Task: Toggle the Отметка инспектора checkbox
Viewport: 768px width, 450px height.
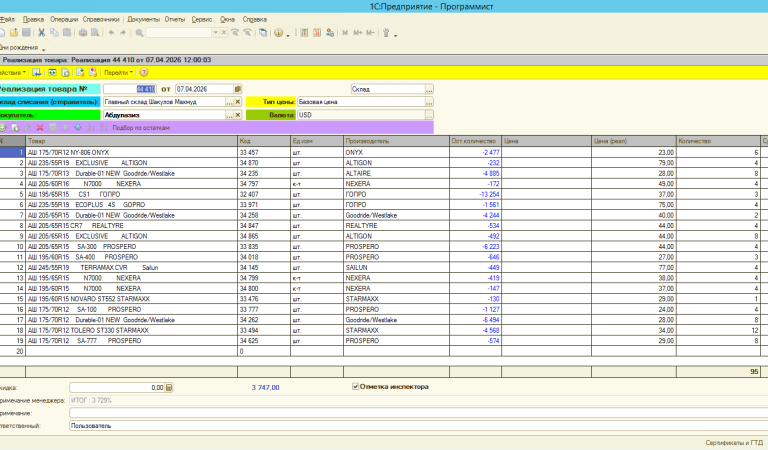Action: tap(357, 386)
